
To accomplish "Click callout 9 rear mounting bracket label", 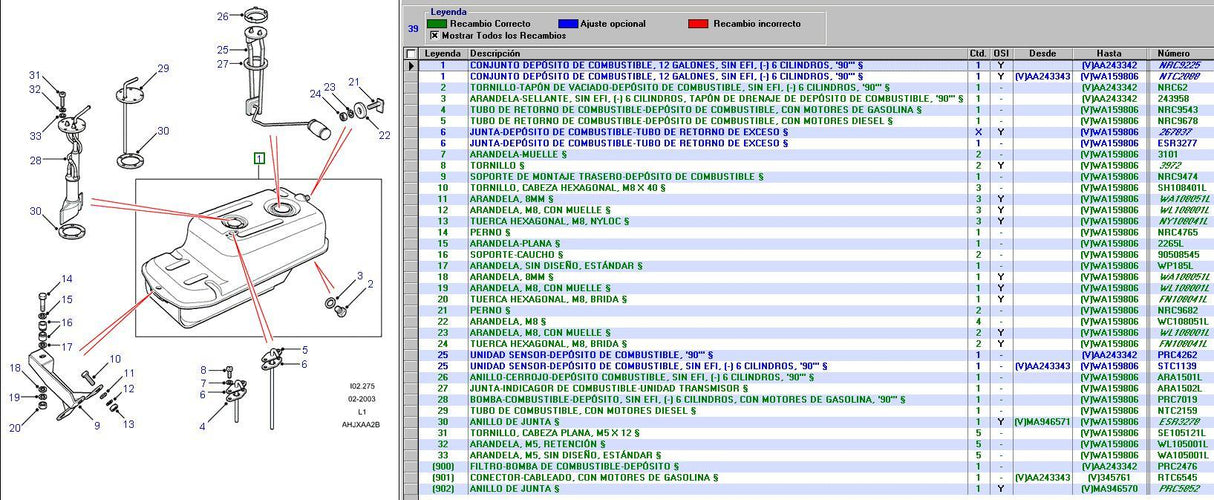I will [x=97, y=426].
